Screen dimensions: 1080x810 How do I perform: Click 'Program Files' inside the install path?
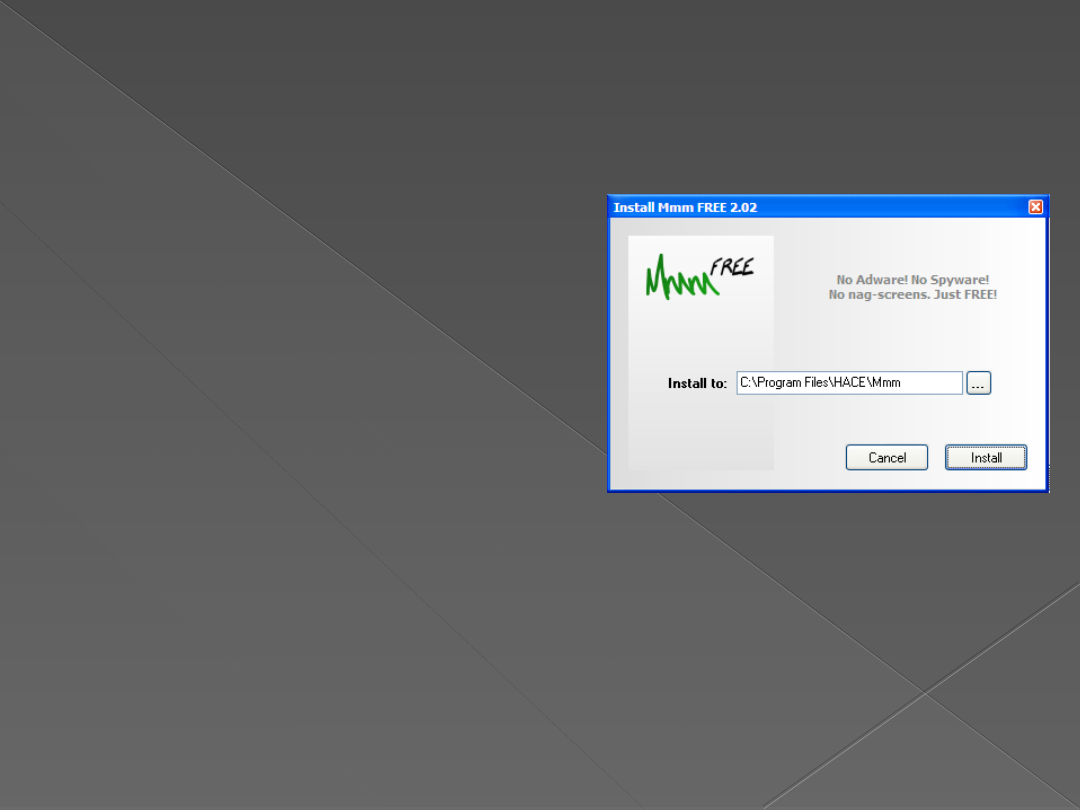[x=789, y=383]
